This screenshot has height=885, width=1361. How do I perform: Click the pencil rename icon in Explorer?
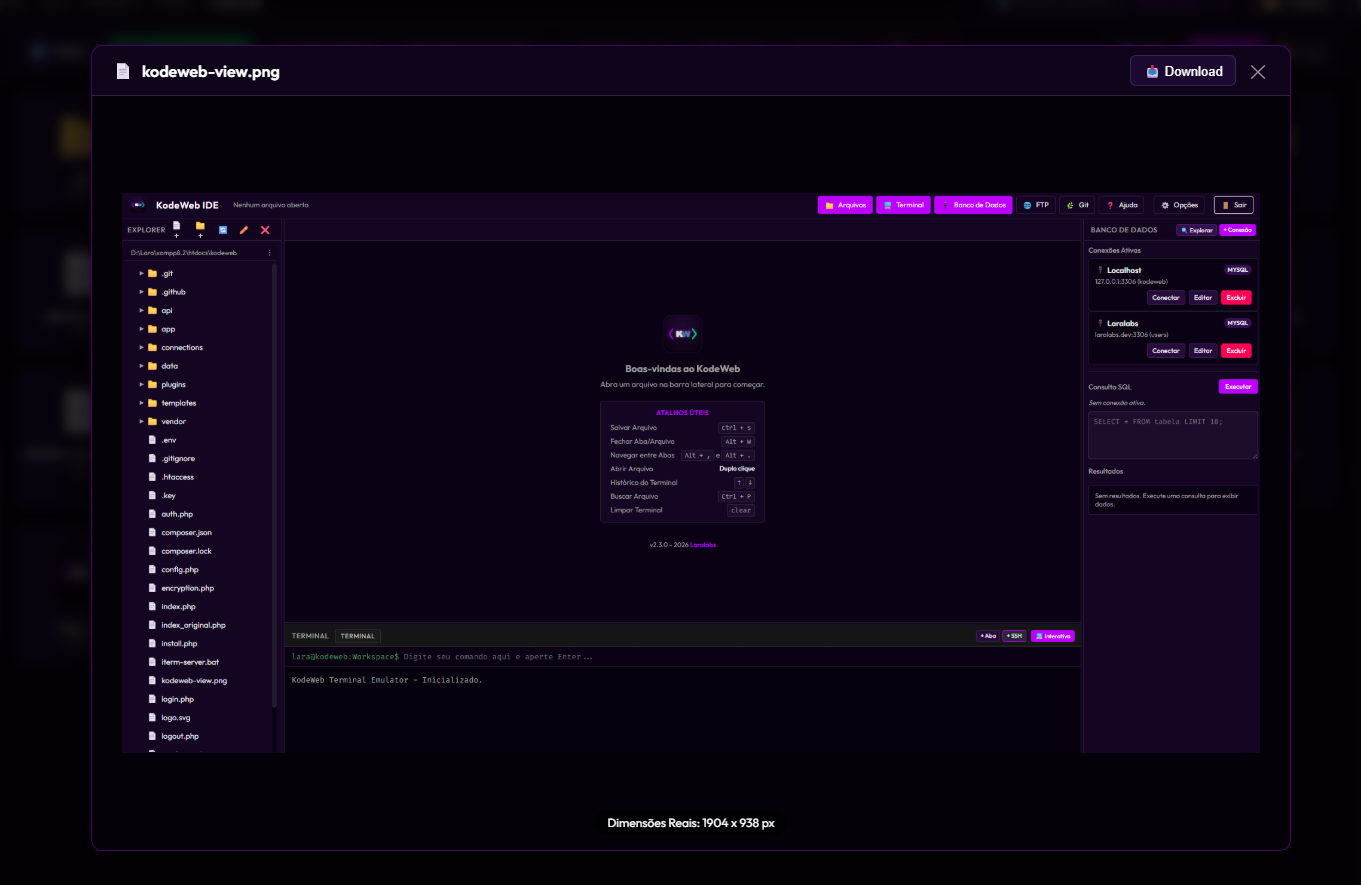pos(244,230)
